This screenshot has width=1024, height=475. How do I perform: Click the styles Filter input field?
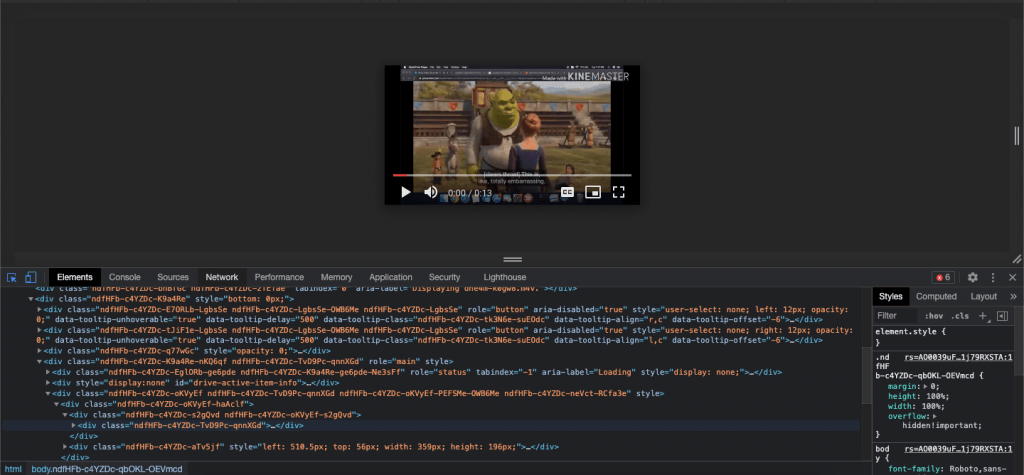pos(897,316)
